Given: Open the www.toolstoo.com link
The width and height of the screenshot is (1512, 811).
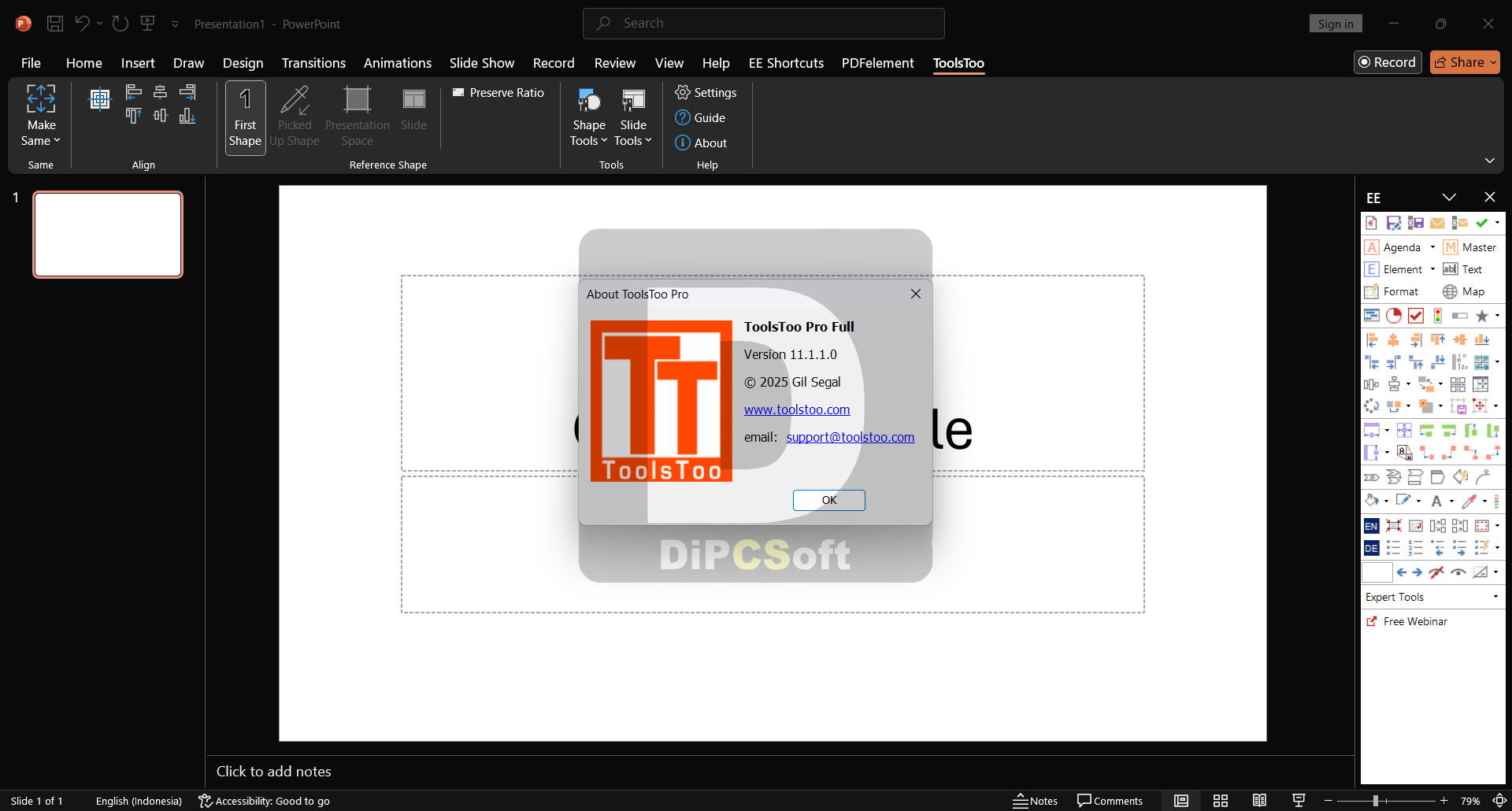Looking at the screenshot, I should tap(797, 409).
